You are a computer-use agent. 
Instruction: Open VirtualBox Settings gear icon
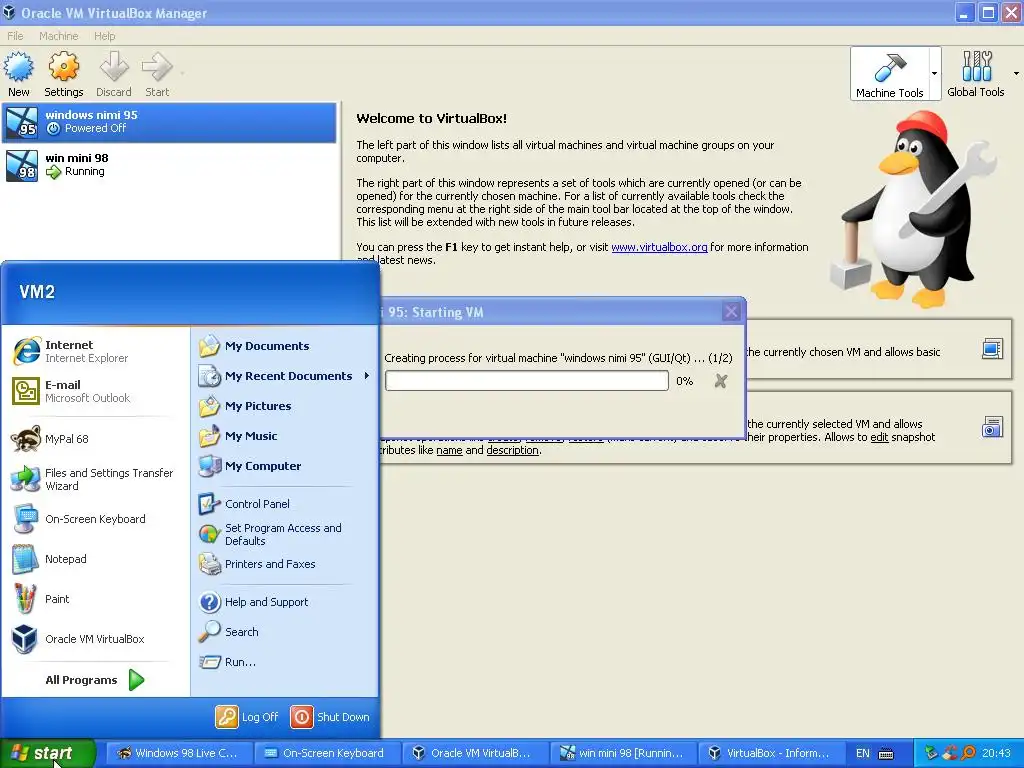click(63, 67)
